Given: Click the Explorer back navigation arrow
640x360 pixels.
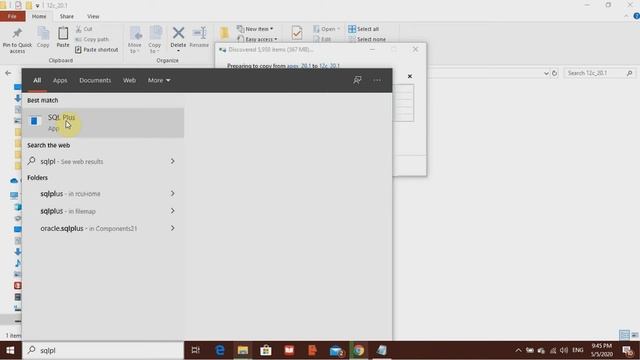Looking at the screenshot, I should [x=8, y=73].
